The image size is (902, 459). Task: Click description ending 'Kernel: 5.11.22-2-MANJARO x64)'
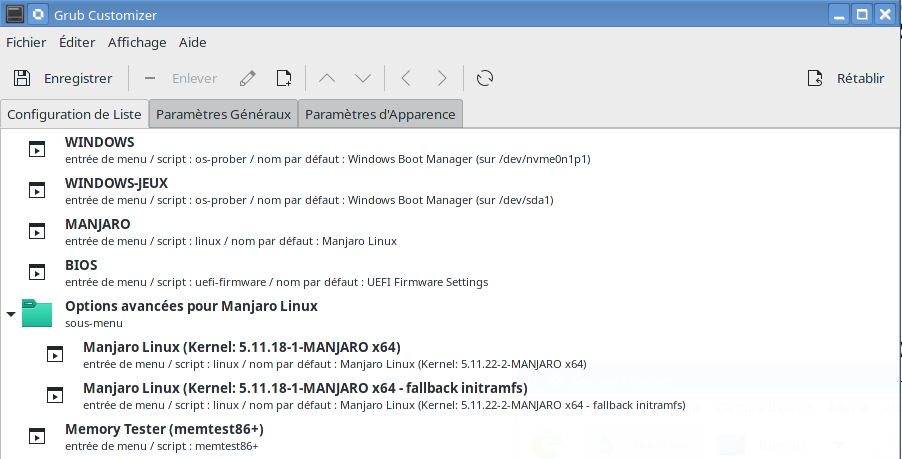pyautogui.click(x=335, y=364)
